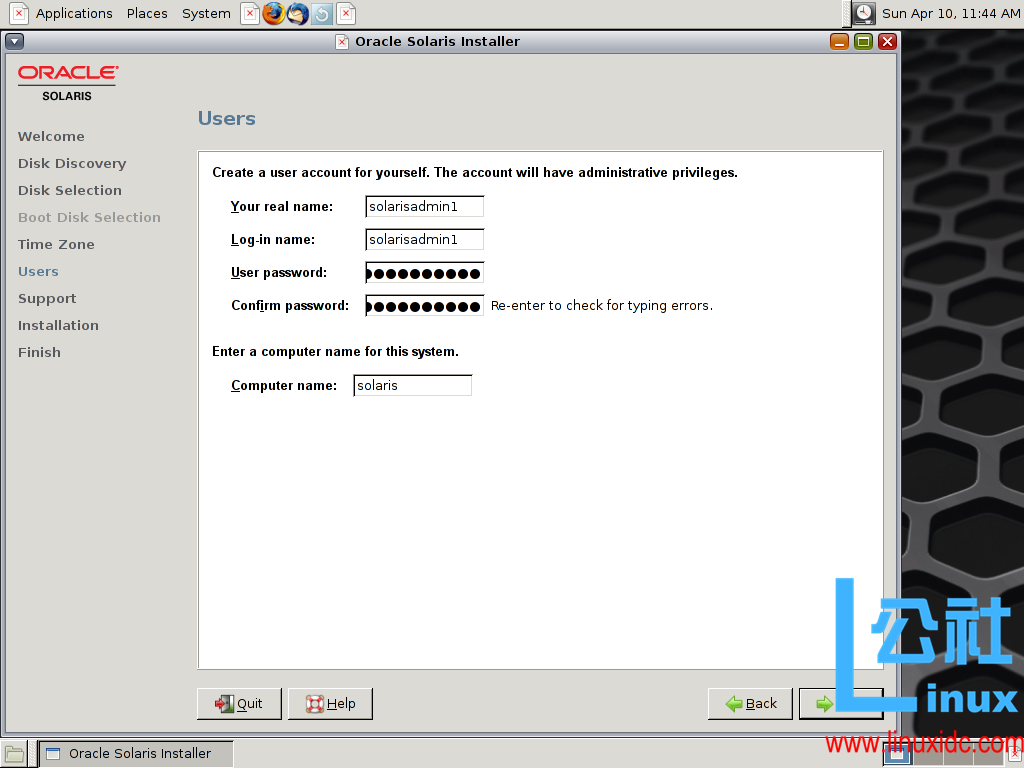The height and width of the screenshot is (768, 1024).
Task: Click the 'User password:' label
Action: point(279,272)
